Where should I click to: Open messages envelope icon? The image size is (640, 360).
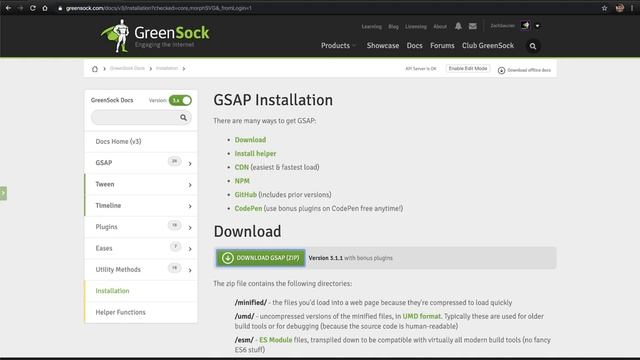(473, 26)
